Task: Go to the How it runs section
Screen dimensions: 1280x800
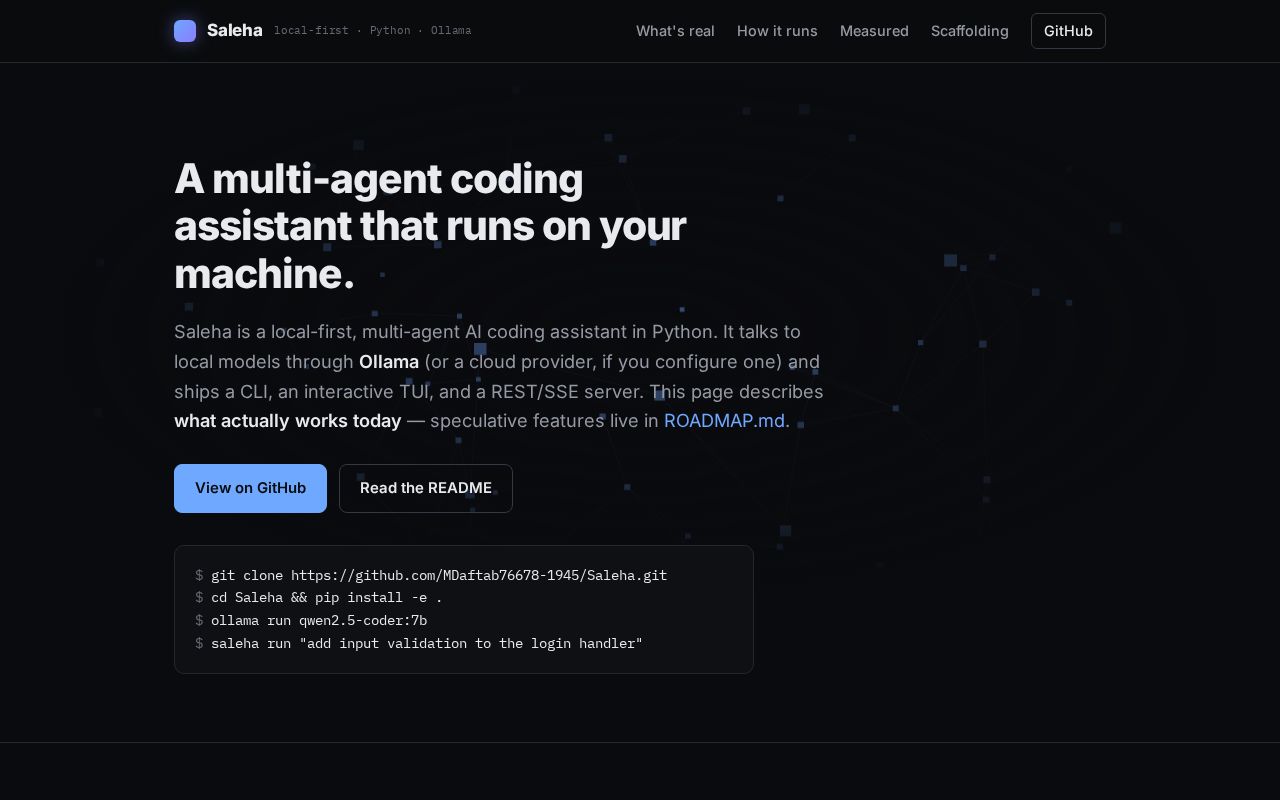Action: pos(777,31)
